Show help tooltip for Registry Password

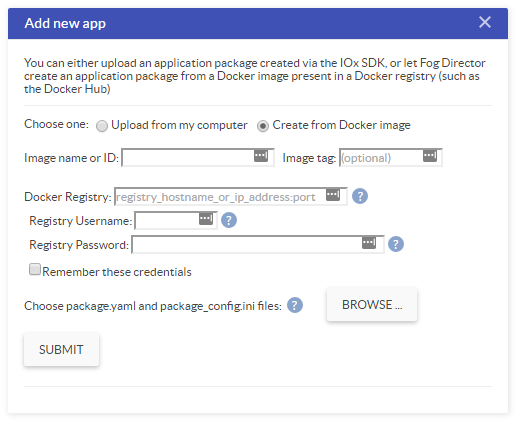pos(396,244)
